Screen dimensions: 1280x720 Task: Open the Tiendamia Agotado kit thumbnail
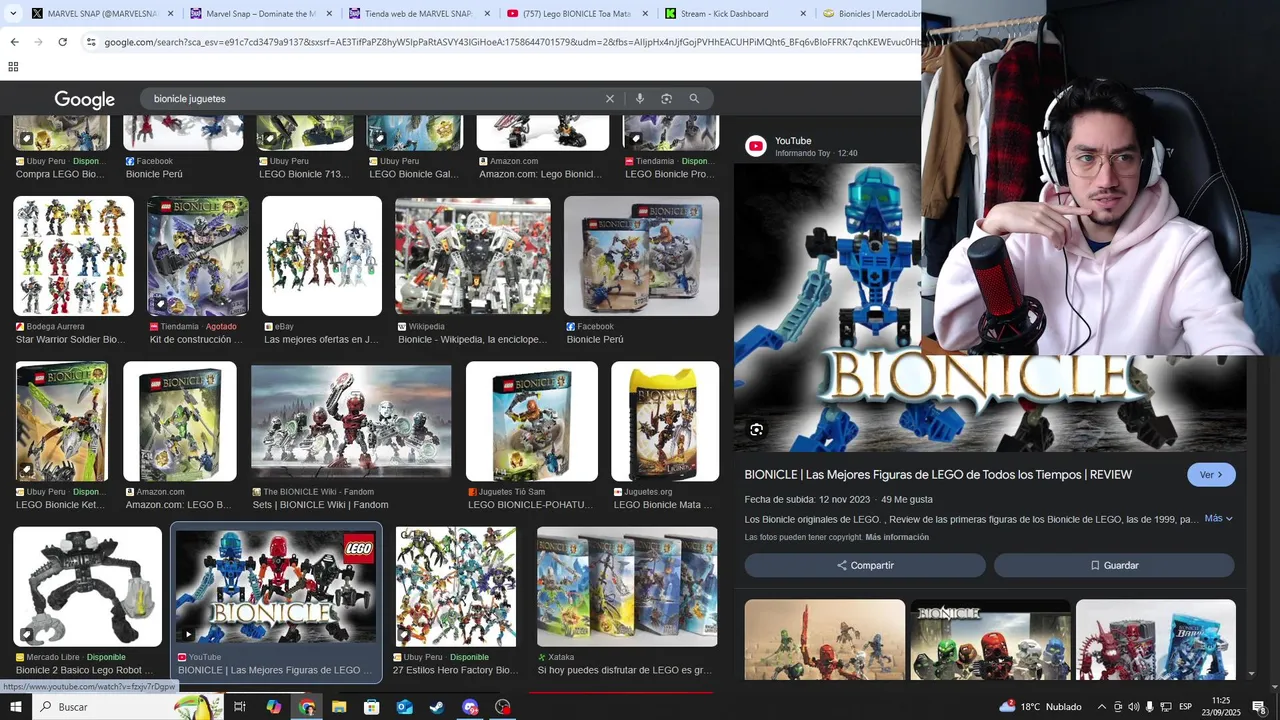(x=198, y=256)
